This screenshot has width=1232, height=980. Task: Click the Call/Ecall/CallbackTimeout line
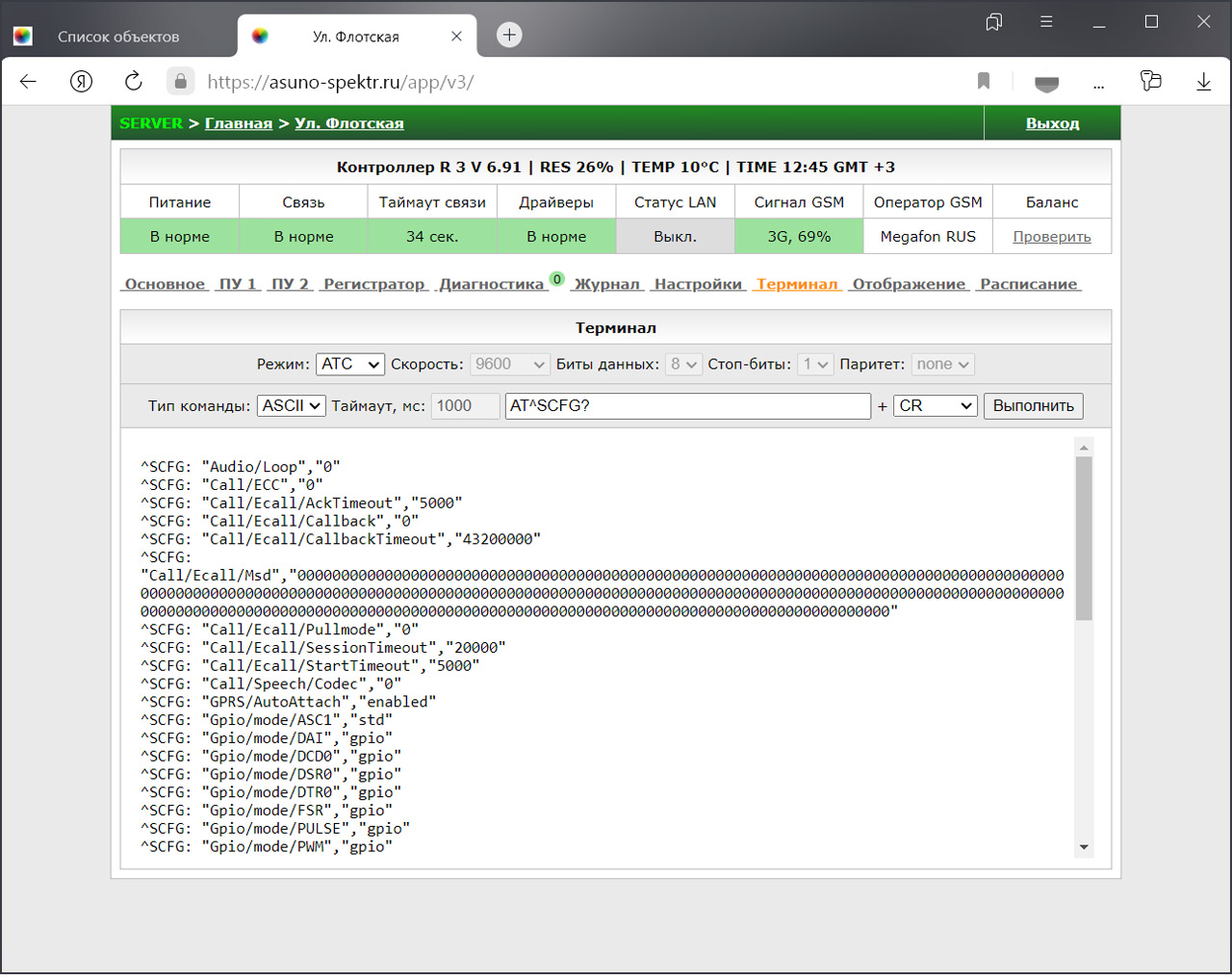(341, 539)
